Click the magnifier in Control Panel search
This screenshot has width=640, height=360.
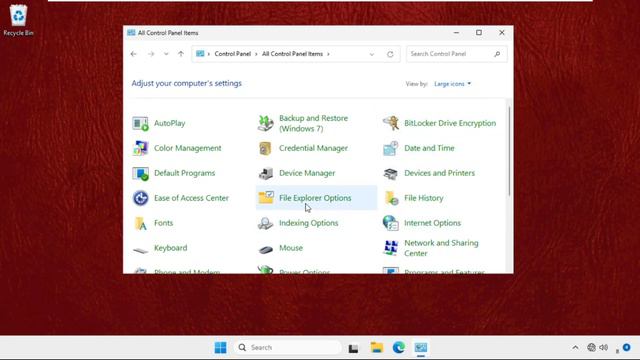pos(497,54)
